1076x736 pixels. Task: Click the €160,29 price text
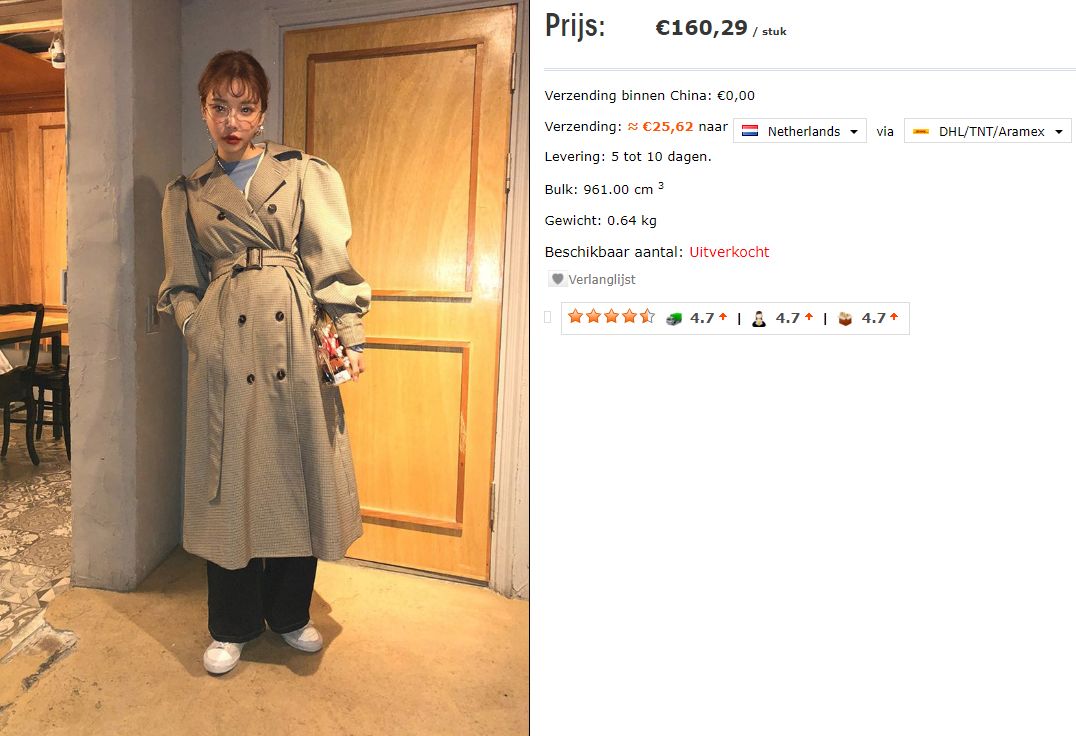pos(701,27)
